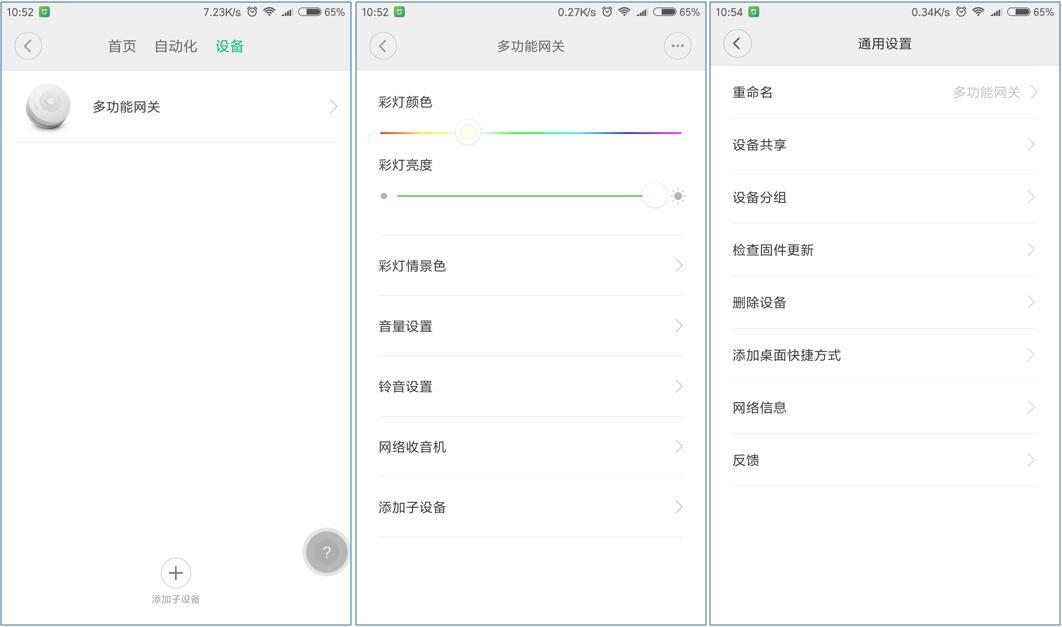Tap the back arrow on the 多功能网关 screen
Viewport: 1062px width, 627px height.
[x=382, y=46]
